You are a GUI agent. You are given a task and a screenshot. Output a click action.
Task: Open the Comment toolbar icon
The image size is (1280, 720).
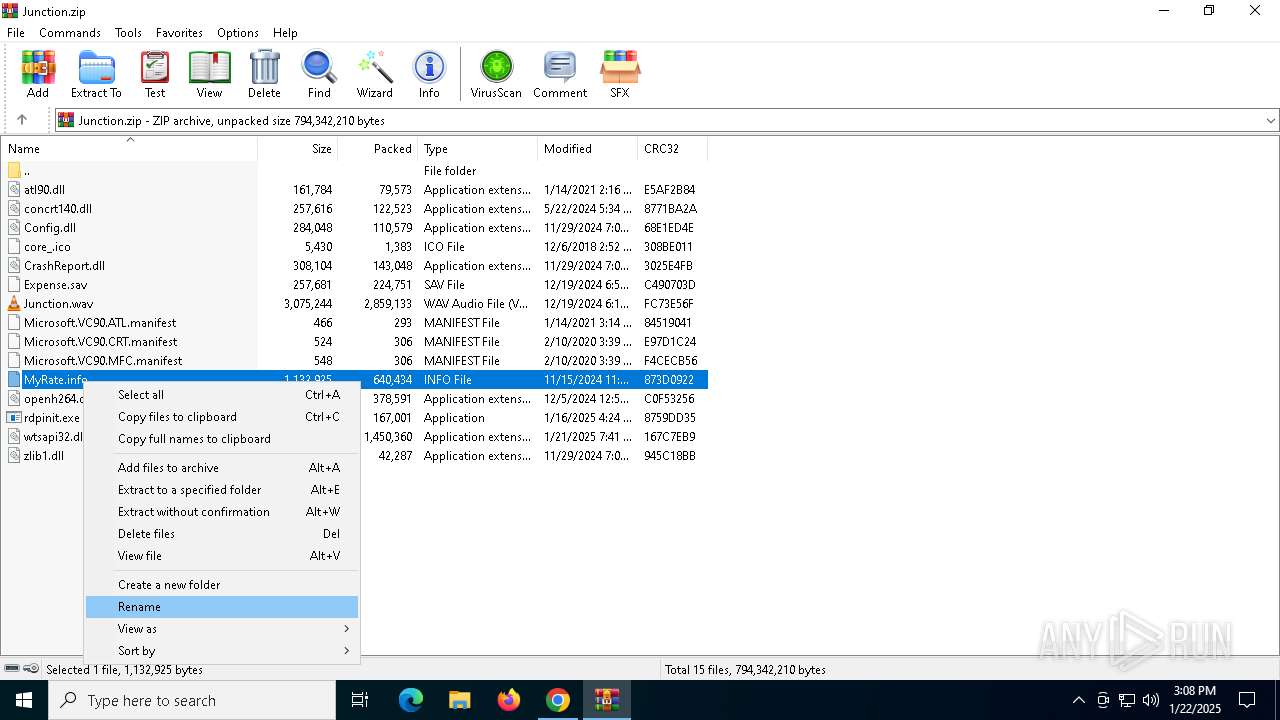pyautogui.click(x=560, y=75)
